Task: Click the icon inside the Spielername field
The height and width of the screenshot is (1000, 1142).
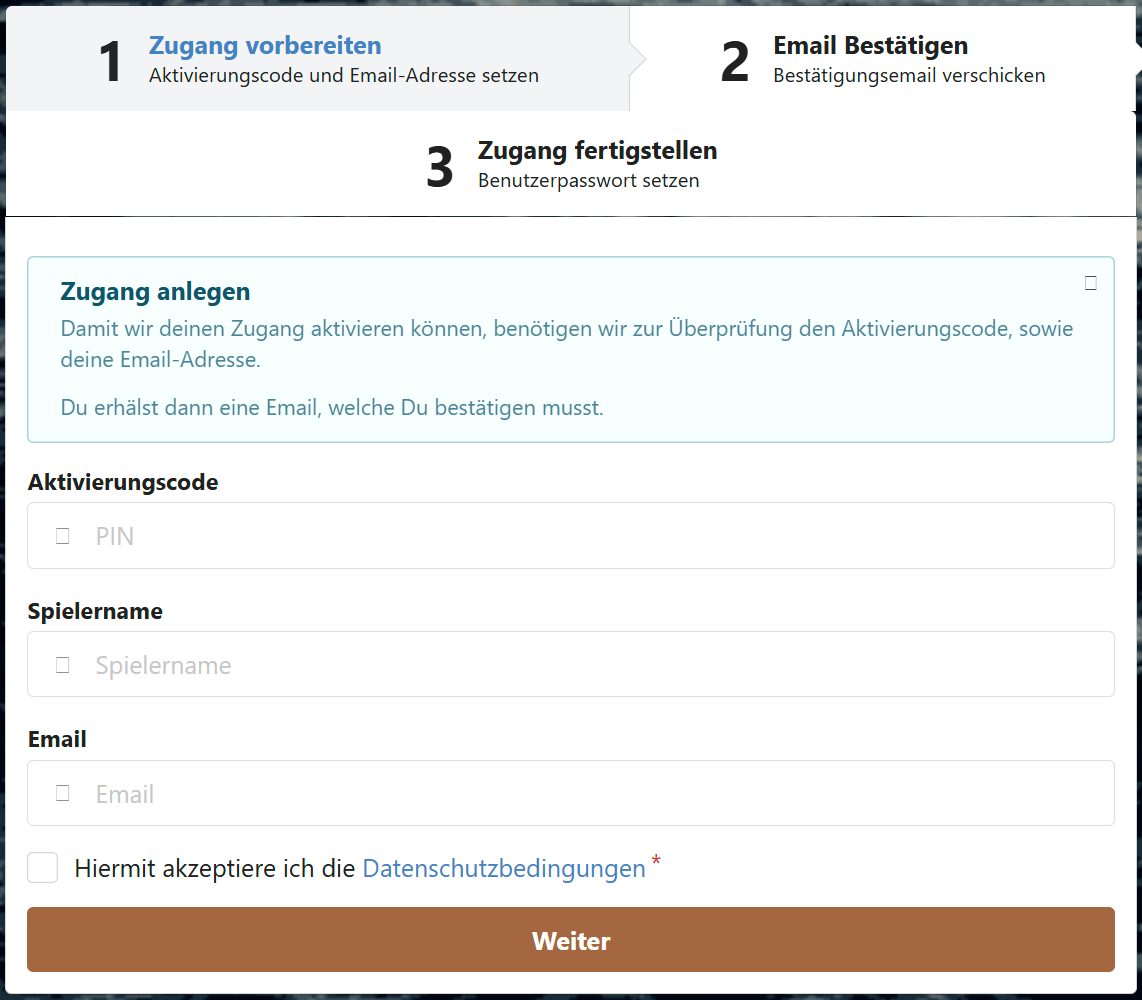Action: tap(62, 664)
